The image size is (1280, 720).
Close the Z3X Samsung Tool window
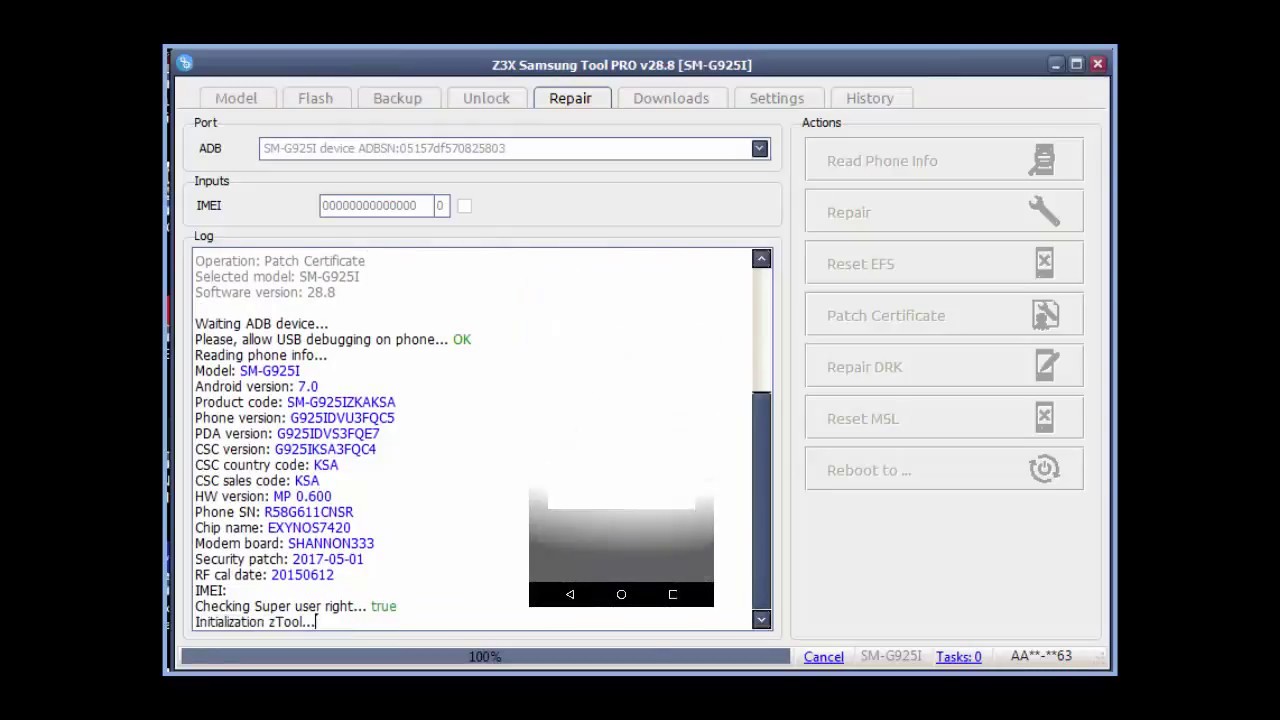pyautogui.click(x=1097, y=64)
